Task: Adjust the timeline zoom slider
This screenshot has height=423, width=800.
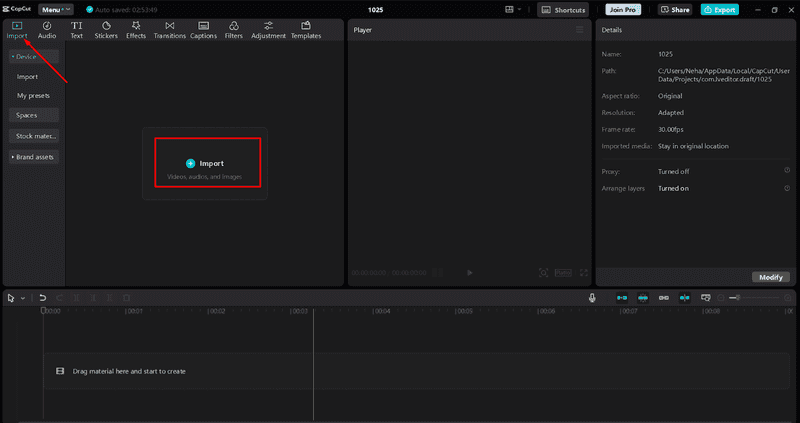Action: (x=754, y=297)
